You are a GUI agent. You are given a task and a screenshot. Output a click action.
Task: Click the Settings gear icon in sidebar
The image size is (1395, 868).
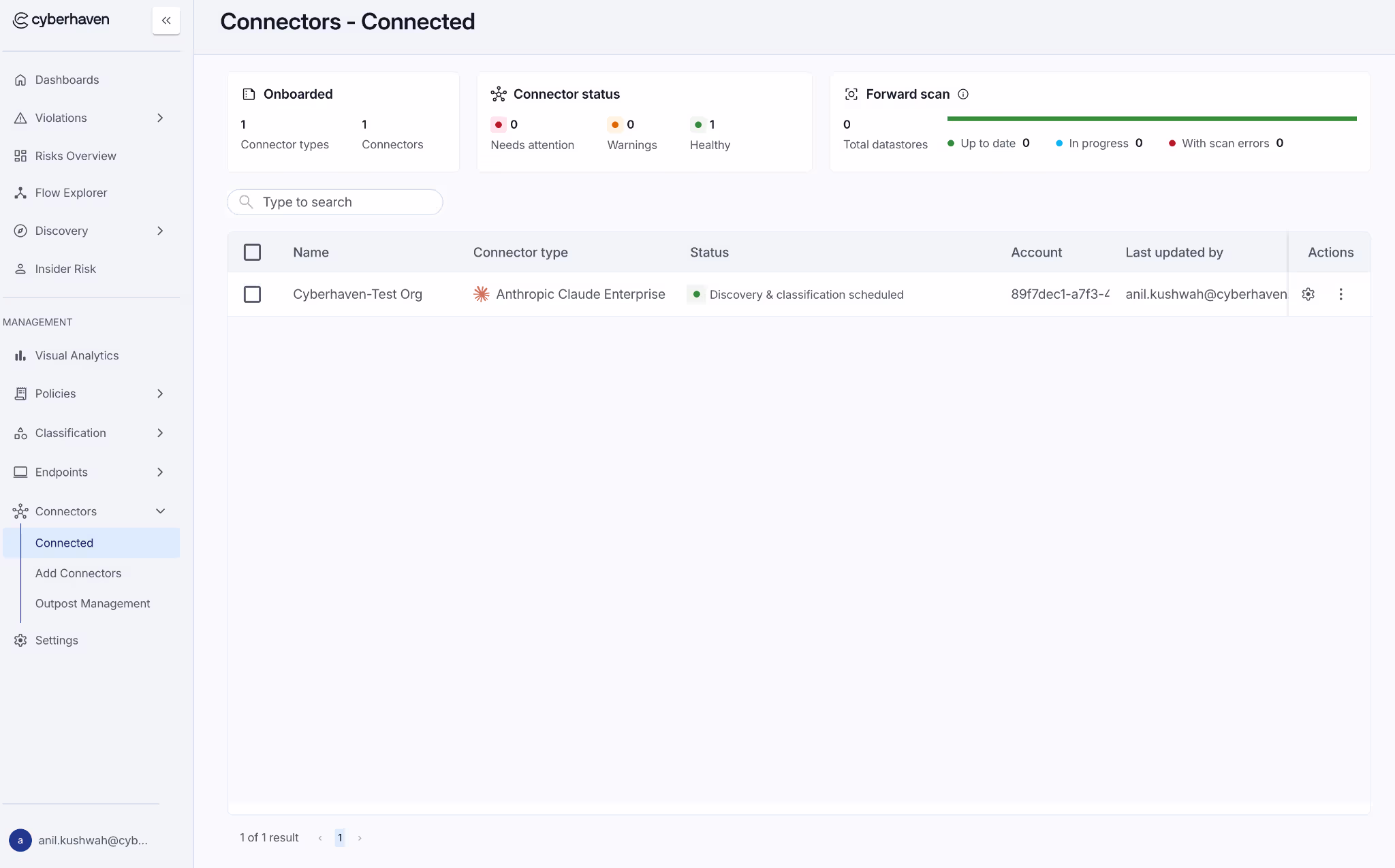[x=20, y=640]
